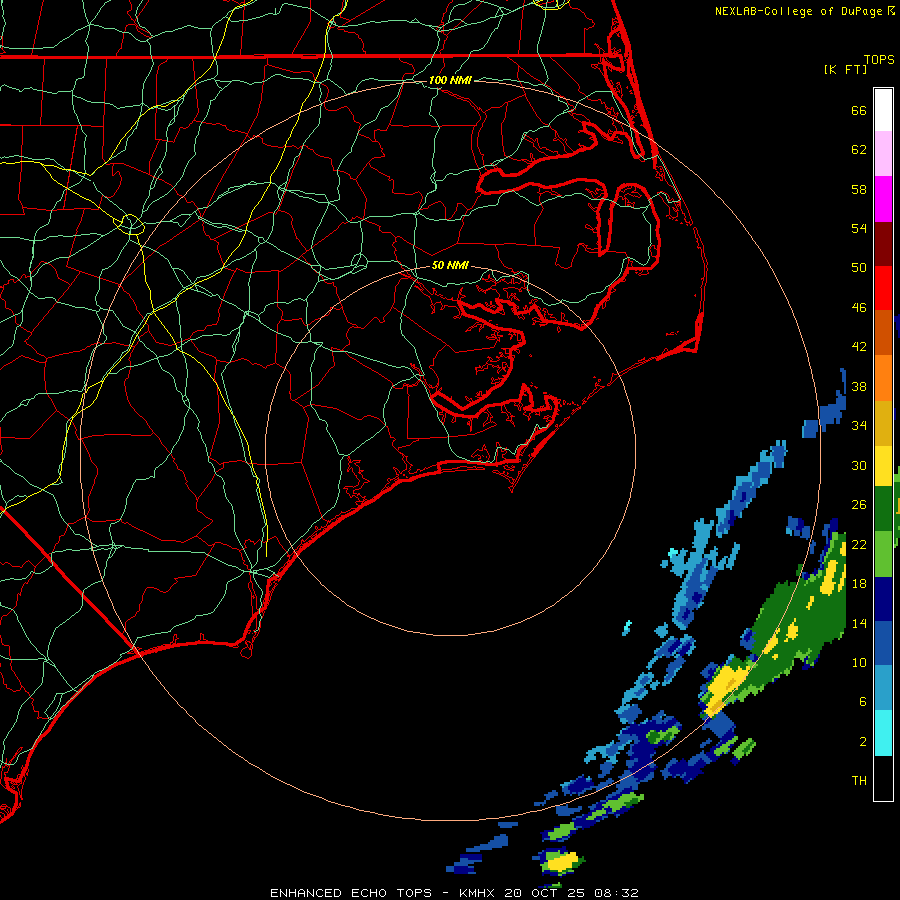Click the gold swatch at 34

coord(883,423)
